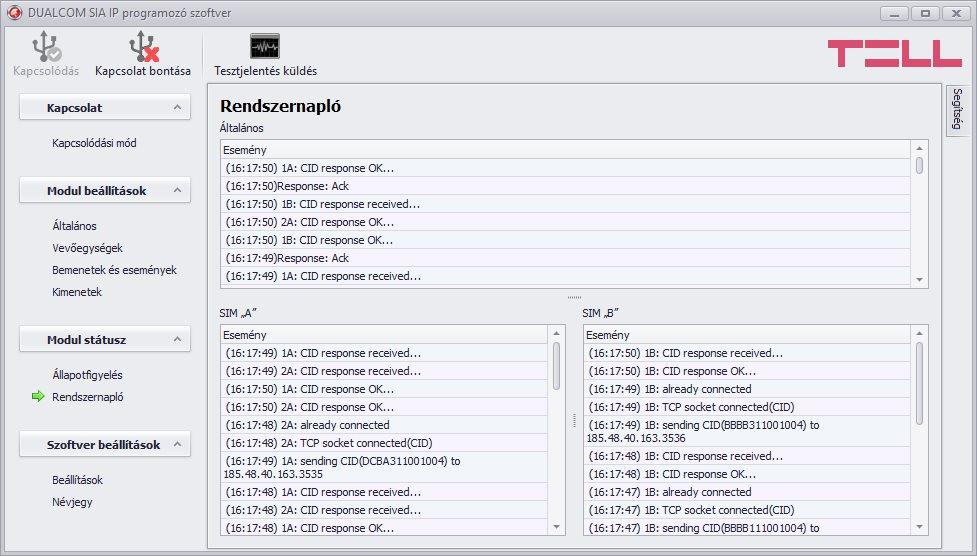This screenshot has height=556, width=977.
Task: Click the SIM B log scrollbar thumb
Action: 919,384
